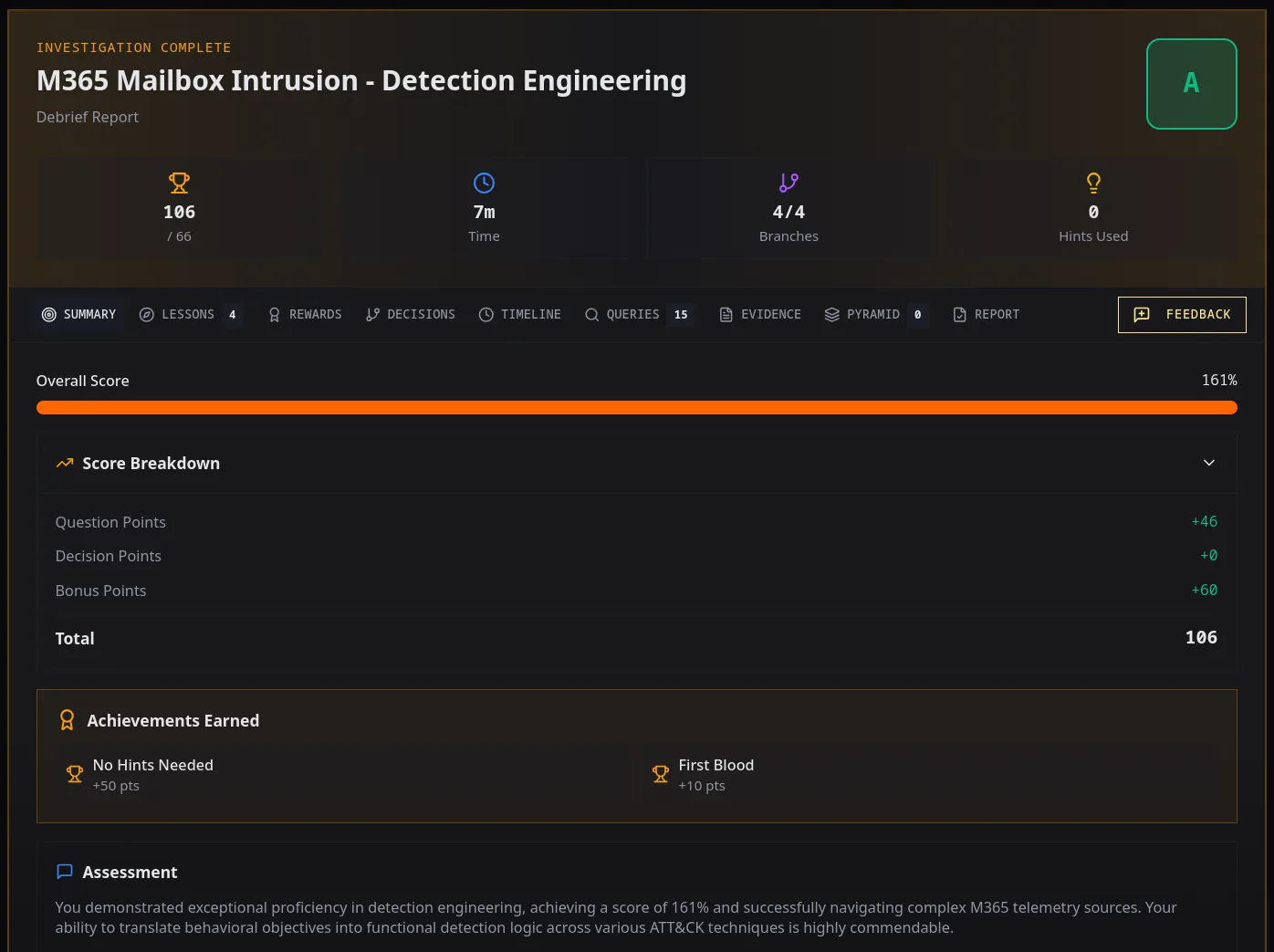Open the Decisions tab
Viewport: 1274px width, 952px height.
click(411, 315)
